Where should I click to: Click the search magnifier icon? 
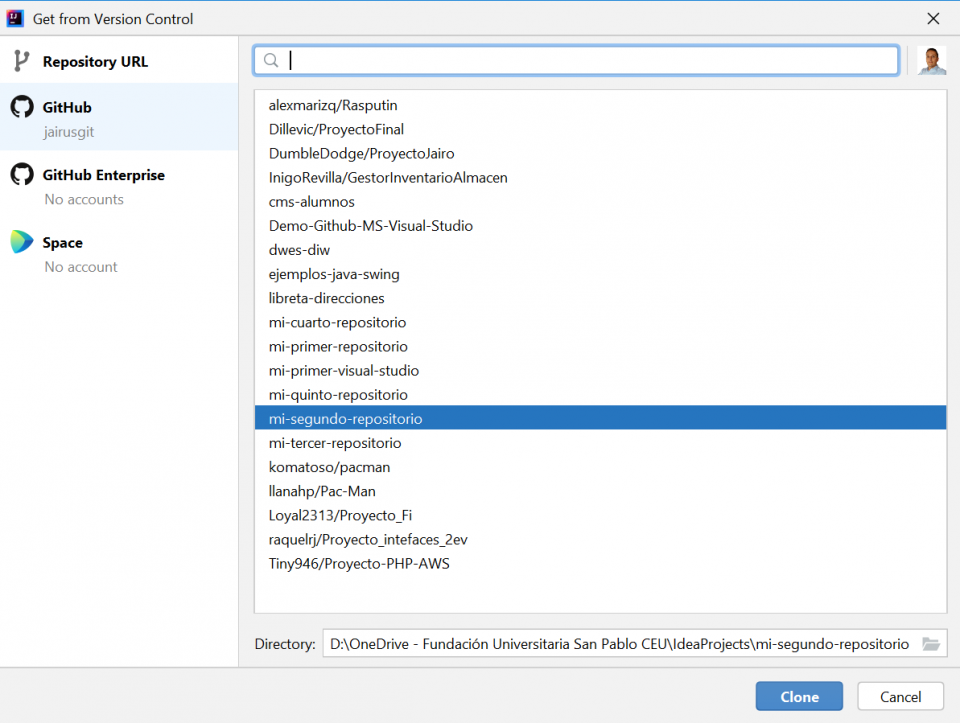point(271,60)
